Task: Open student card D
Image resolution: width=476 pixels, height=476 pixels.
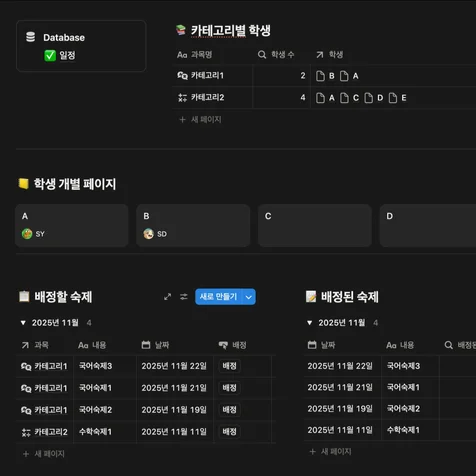Action: (428, 225)
